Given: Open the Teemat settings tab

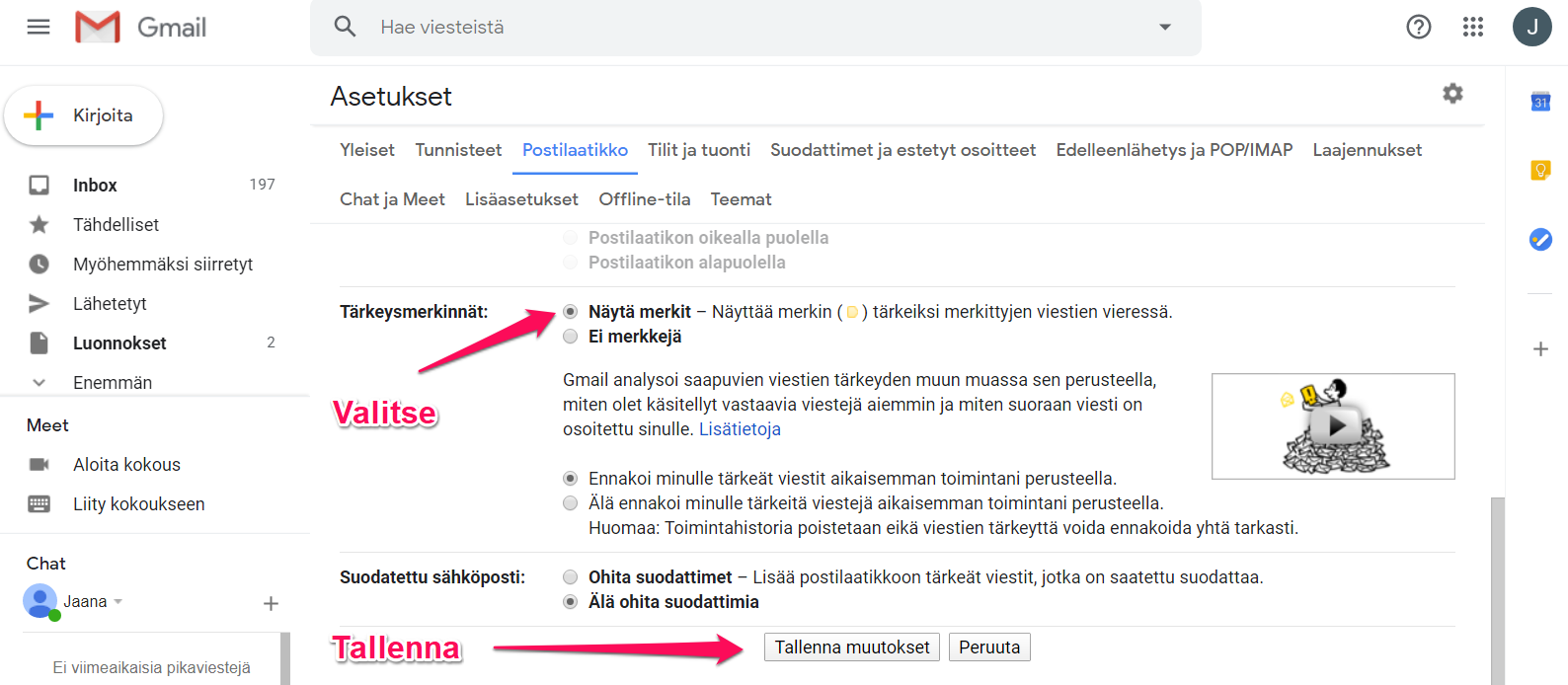Looking at the screenshot, I should coord(741,199).
